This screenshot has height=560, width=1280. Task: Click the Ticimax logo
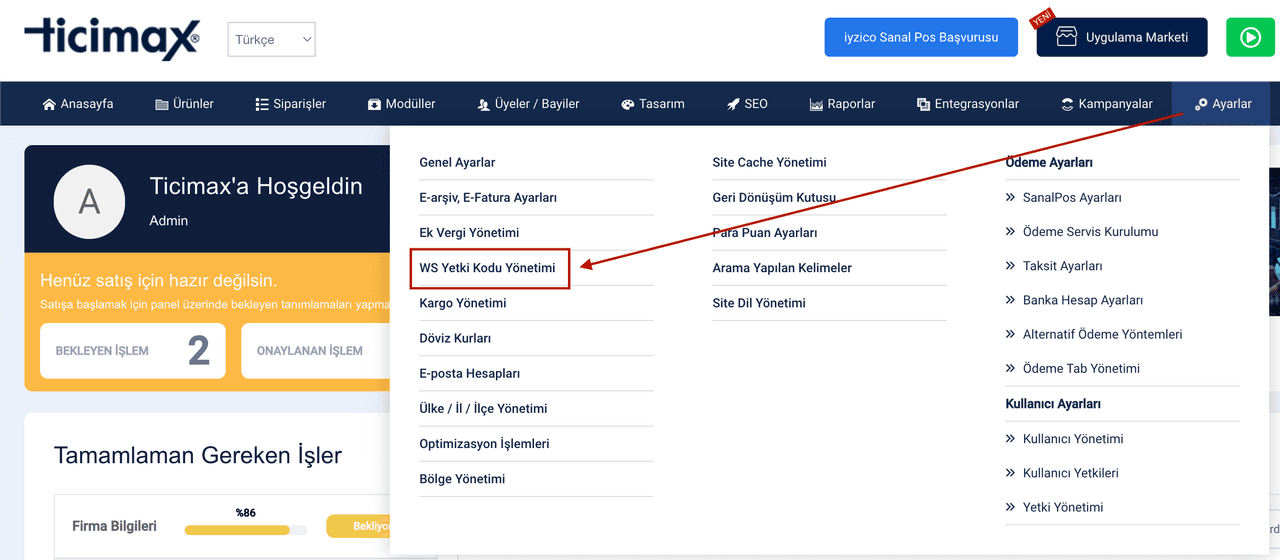(112, 39)
